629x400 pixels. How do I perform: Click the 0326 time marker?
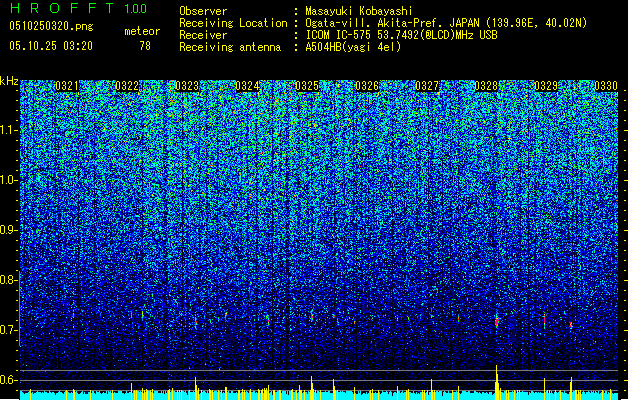[x=367, y=86]
